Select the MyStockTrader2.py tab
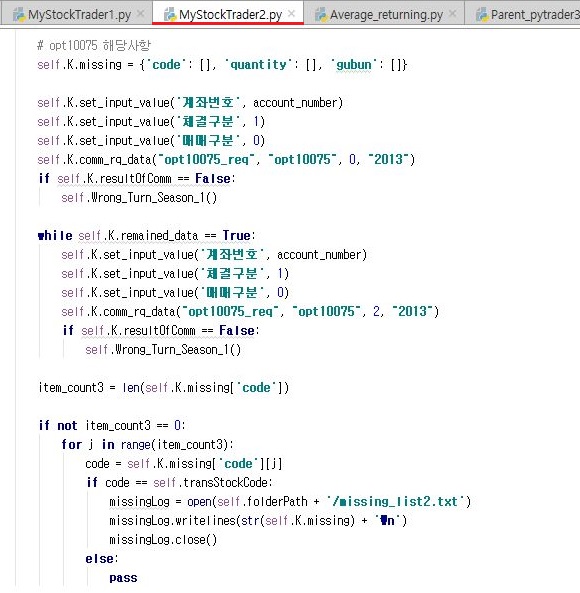This screenshot has width=580, height=593. [x=228, y=14]
